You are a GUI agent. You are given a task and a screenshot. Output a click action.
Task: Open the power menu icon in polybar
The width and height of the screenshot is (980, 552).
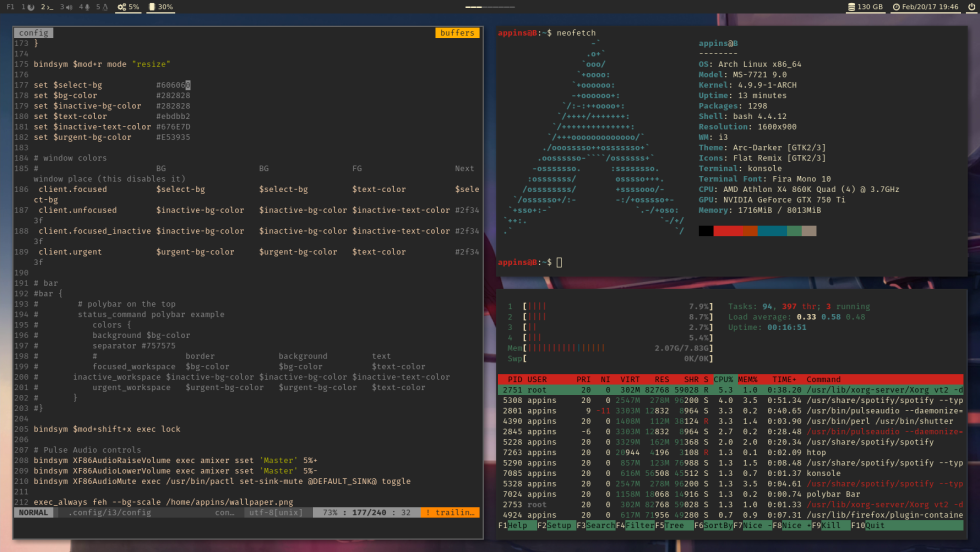pos(971,7)
